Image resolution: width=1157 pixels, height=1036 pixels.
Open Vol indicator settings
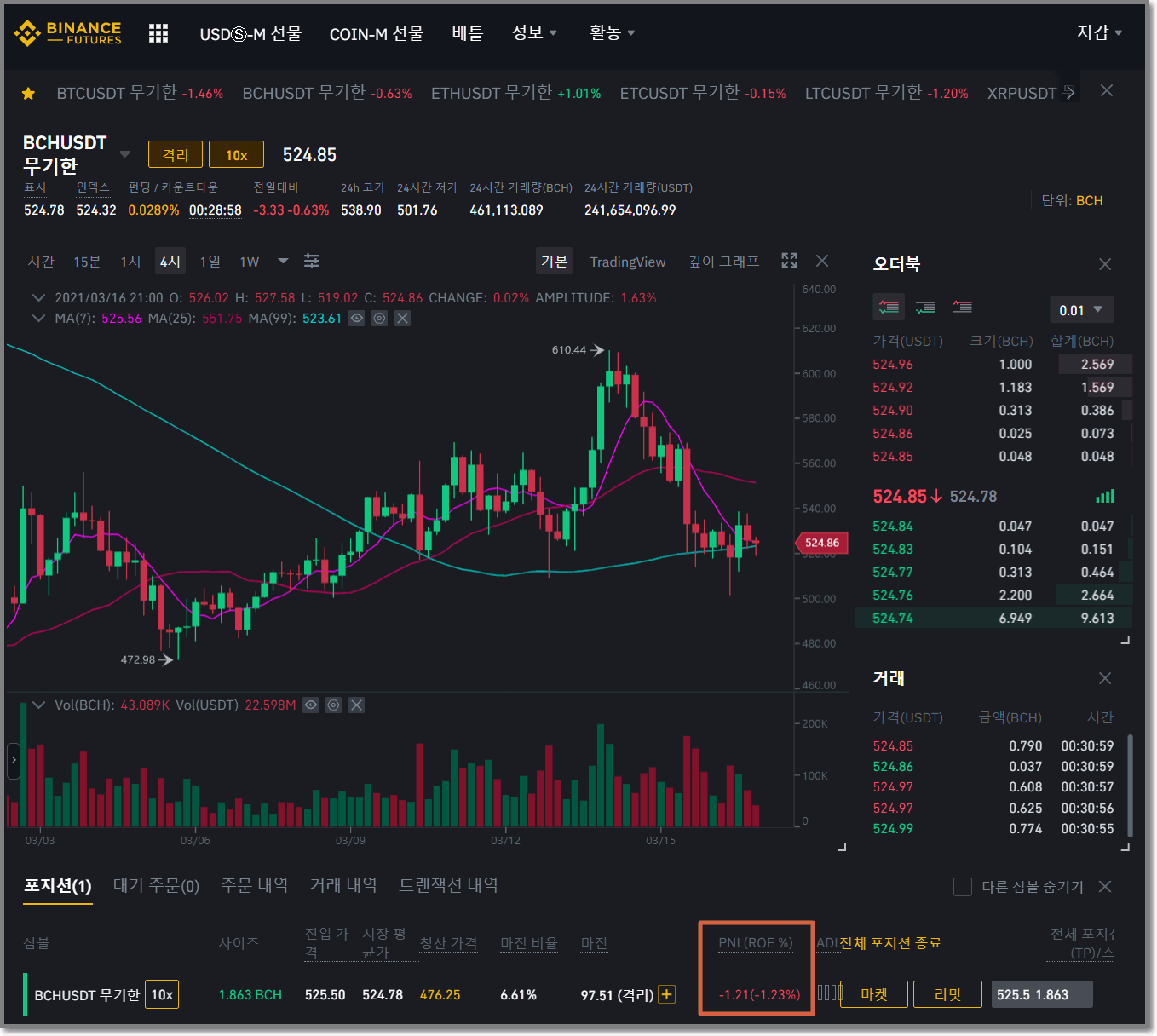click(x=334, y=705)
